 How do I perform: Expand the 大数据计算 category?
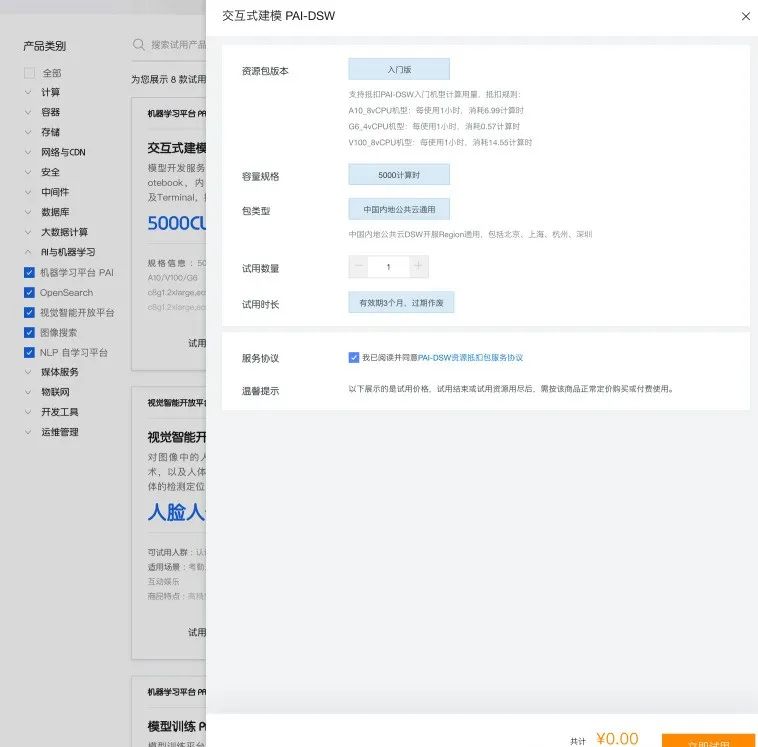28,232
